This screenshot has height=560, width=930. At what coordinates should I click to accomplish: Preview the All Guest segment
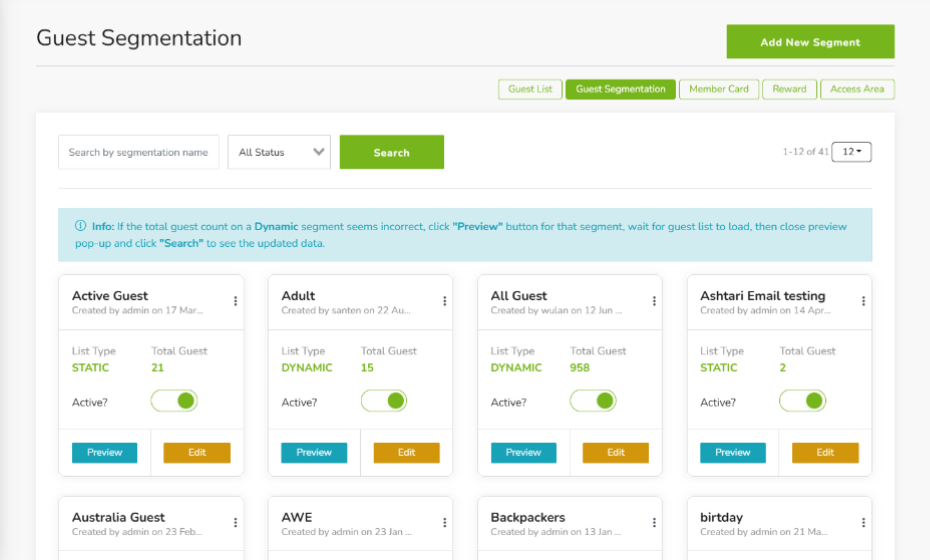(523, 453)
